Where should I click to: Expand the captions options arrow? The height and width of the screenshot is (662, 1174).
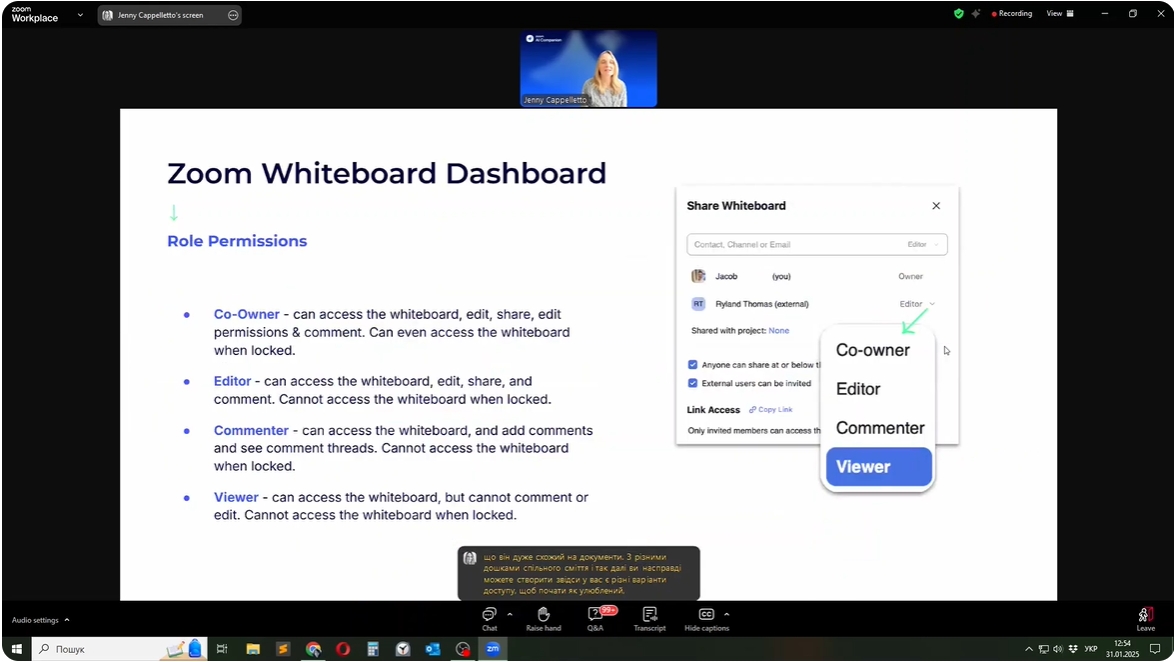pos(727,614)
